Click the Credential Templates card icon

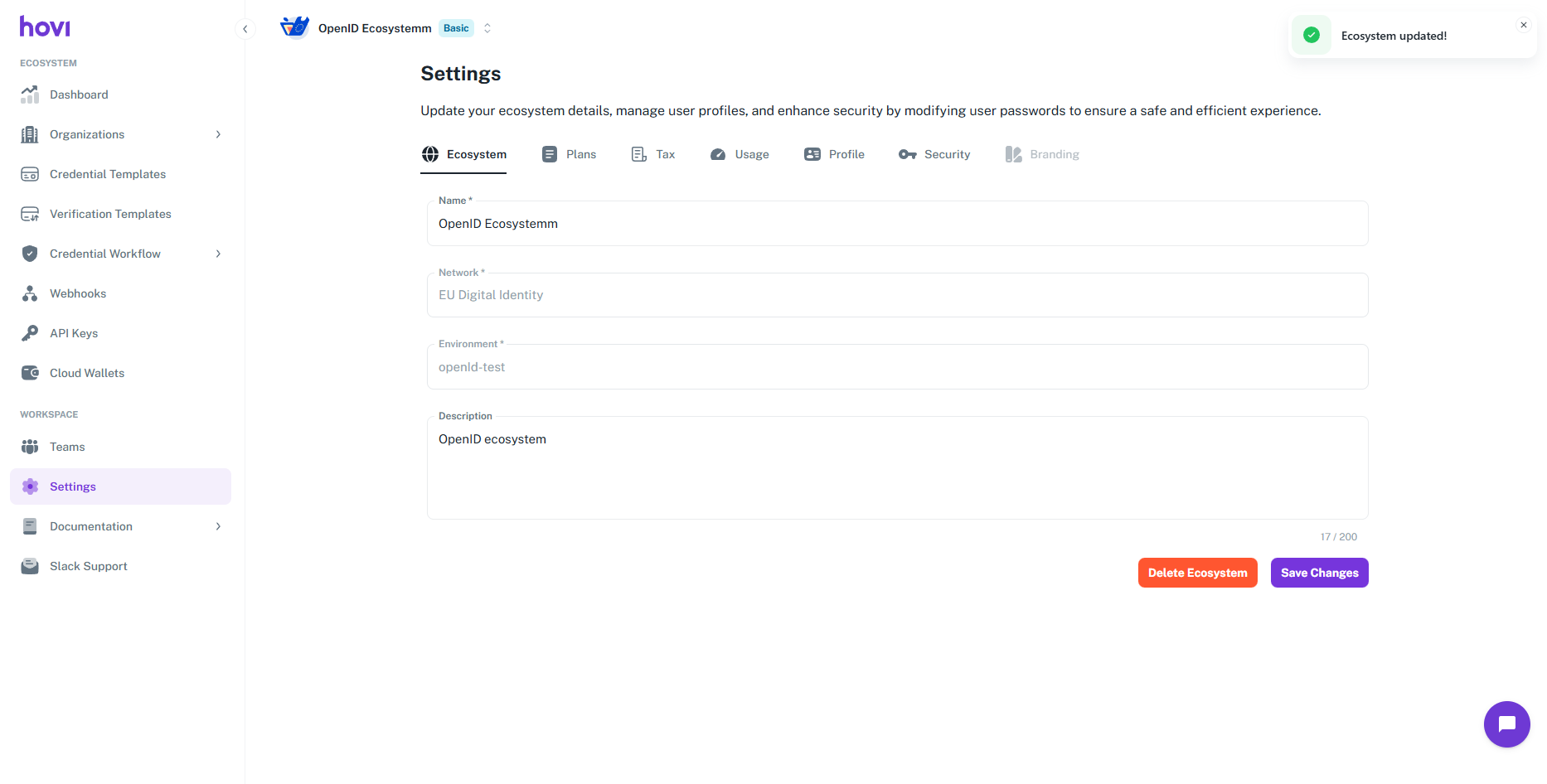(30, 174)
